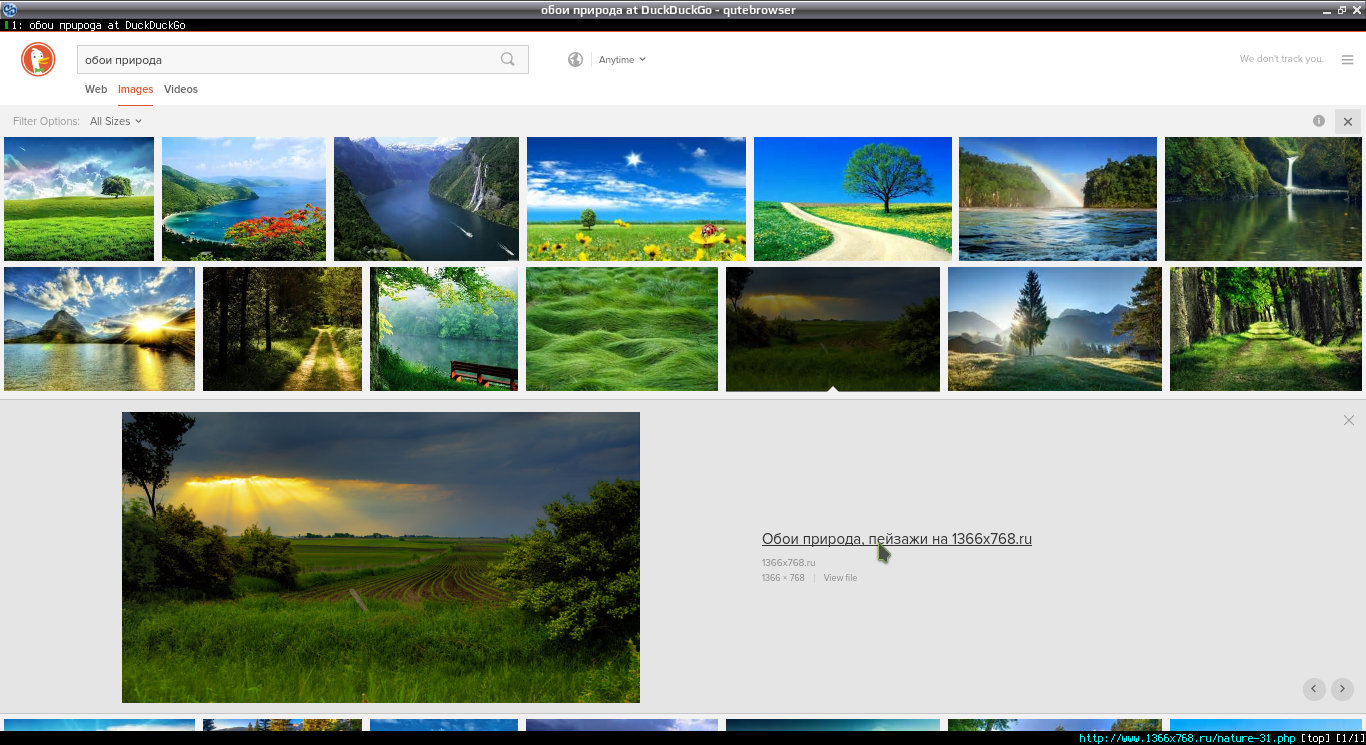Open thumbnail of red bench by lake
The width and height of the screenshot is (1366, 745).
(444, 329)
